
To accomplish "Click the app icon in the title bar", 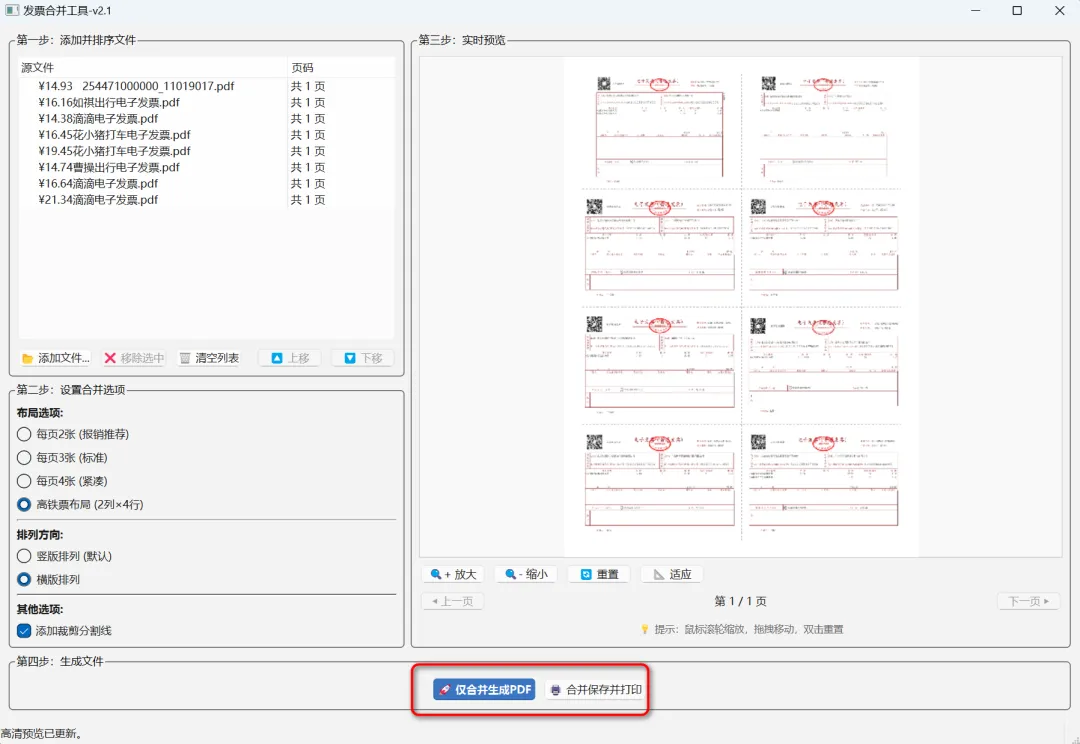I will coord(12,10).
